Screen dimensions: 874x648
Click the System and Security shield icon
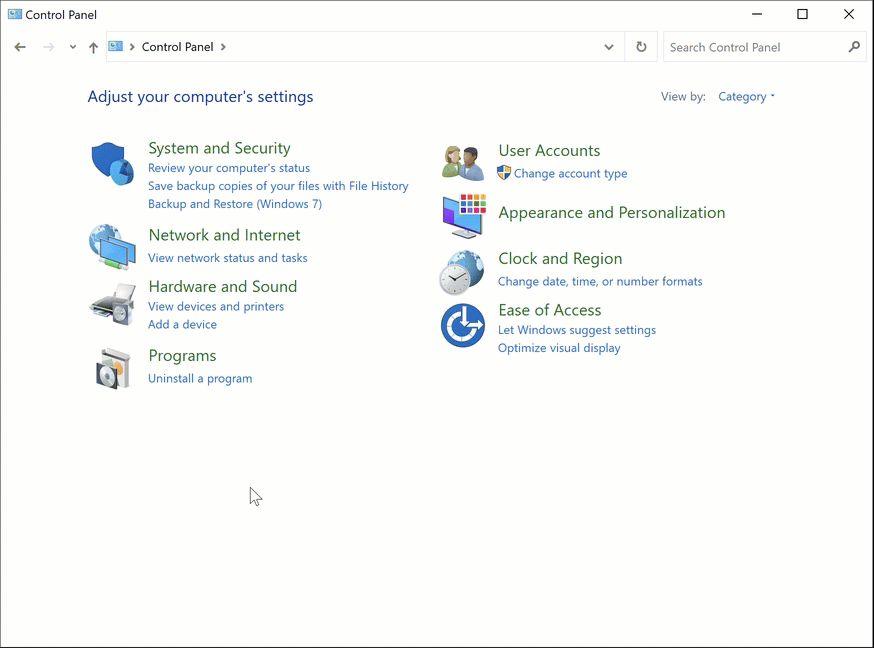click(112, 163)
